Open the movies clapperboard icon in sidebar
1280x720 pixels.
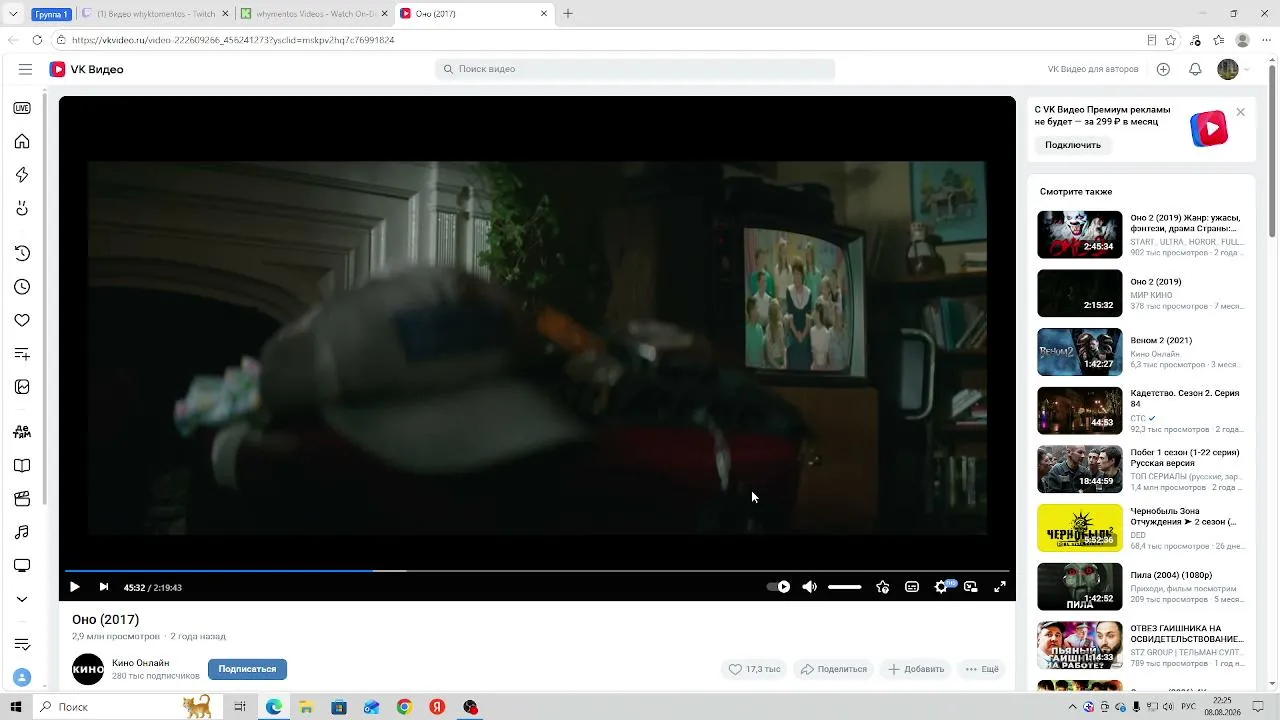coord(22,499)
